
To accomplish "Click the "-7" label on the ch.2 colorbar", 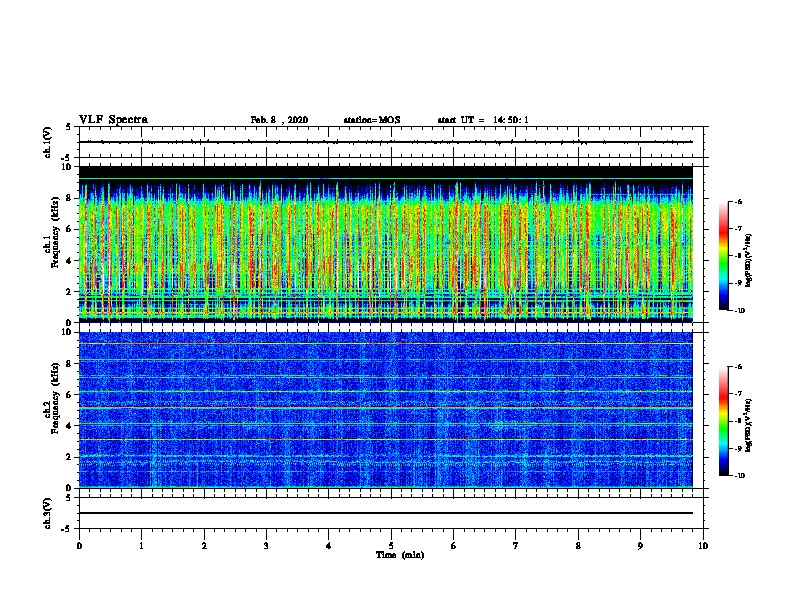I will pos(739,393).
